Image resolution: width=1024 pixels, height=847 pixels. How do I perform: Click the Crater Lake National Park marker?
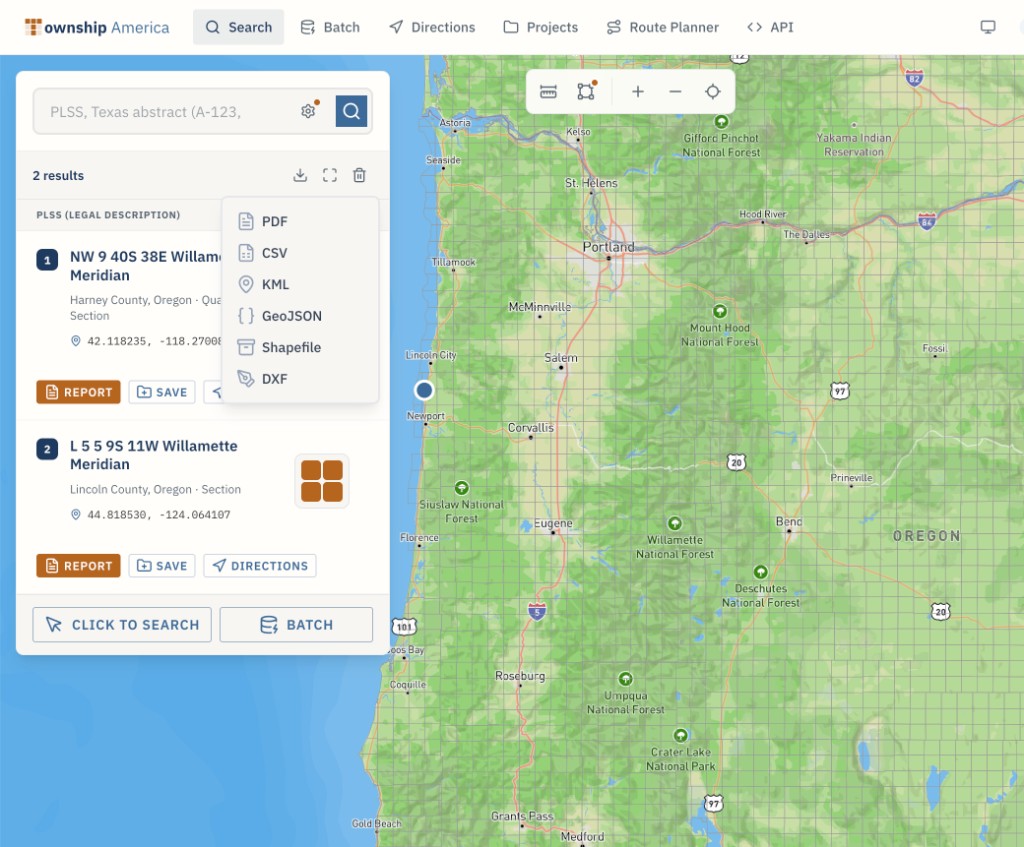click(680, 735)
